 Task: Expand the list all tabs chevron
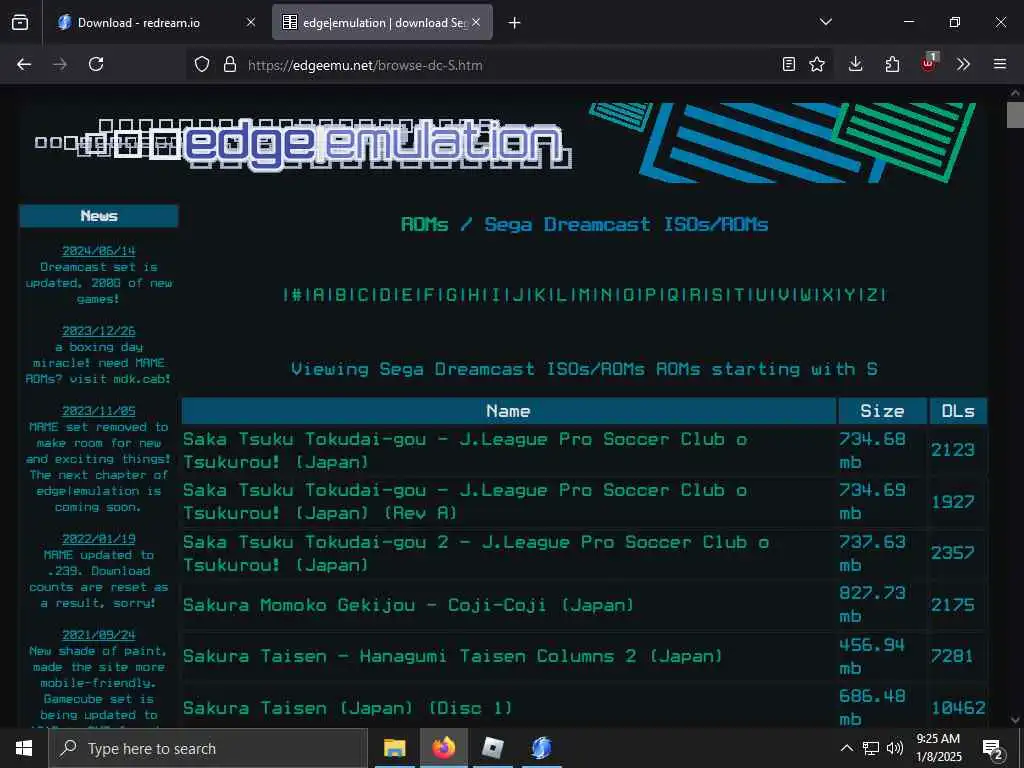tap(826, 22)
